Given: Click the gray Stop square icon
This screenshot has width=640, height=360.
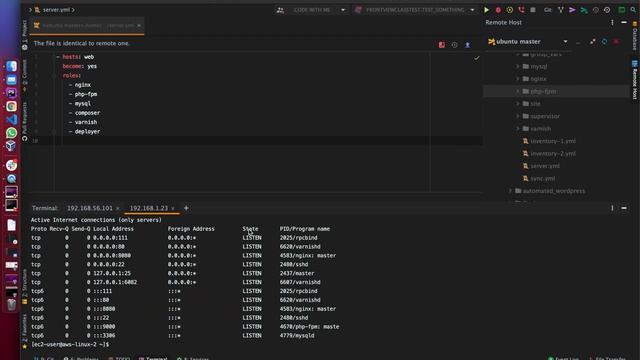Looking at the screenshot, I should point(533,10).
